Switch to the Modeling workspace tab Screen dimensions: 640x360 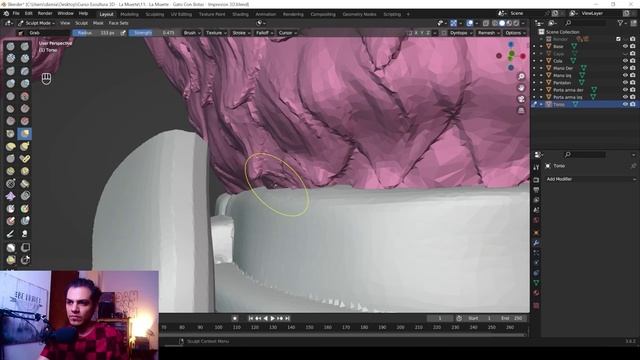tap(129, 14)
